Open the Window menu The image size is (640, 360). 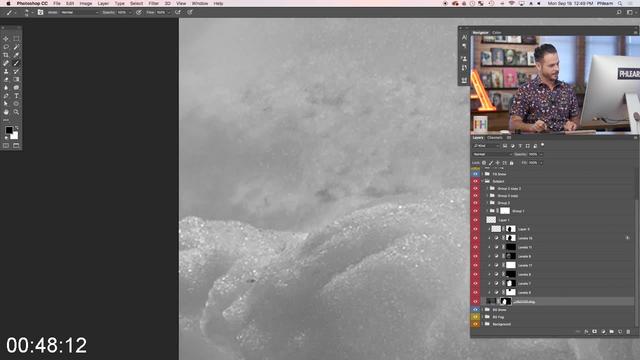200,3
